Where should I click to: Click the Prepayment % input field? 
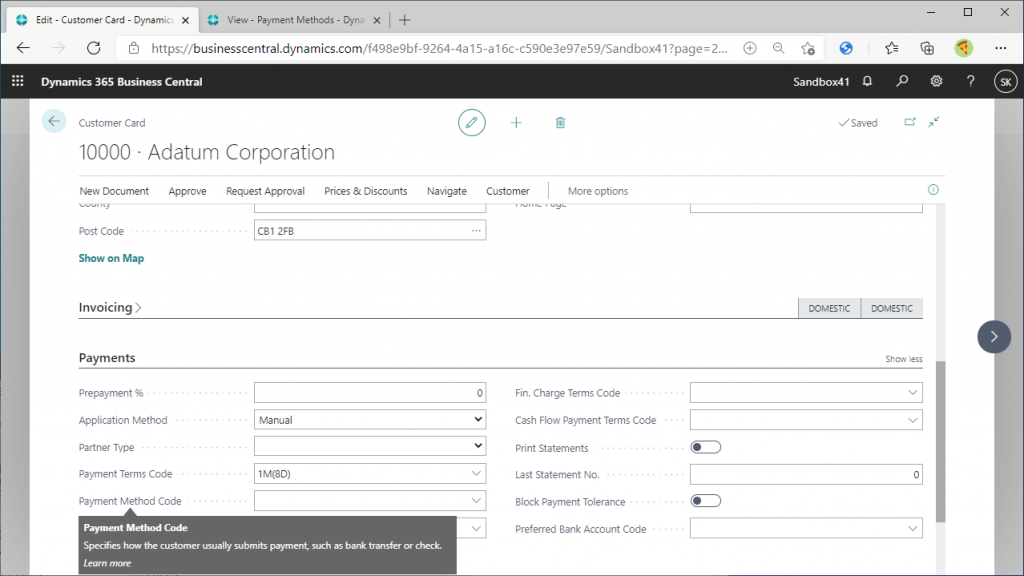click(369, 393)
